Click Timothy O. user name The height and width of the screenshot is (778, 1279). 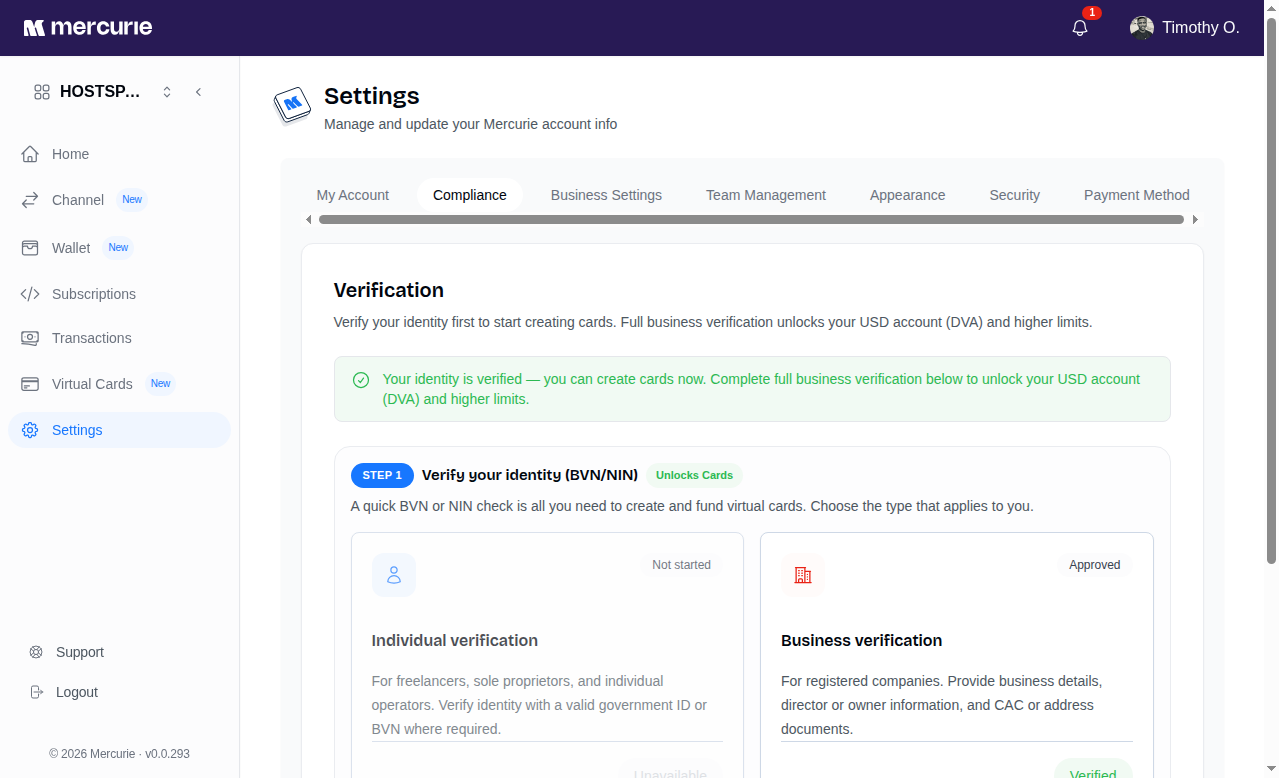[1201, 28]
